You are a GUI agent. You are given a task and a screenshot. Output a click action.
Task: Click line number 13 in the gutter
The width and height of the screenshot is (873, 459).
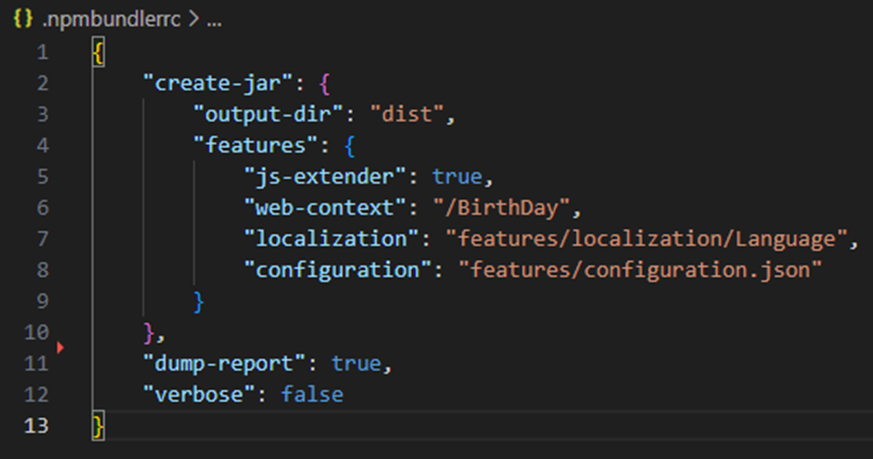pos(36,425)
